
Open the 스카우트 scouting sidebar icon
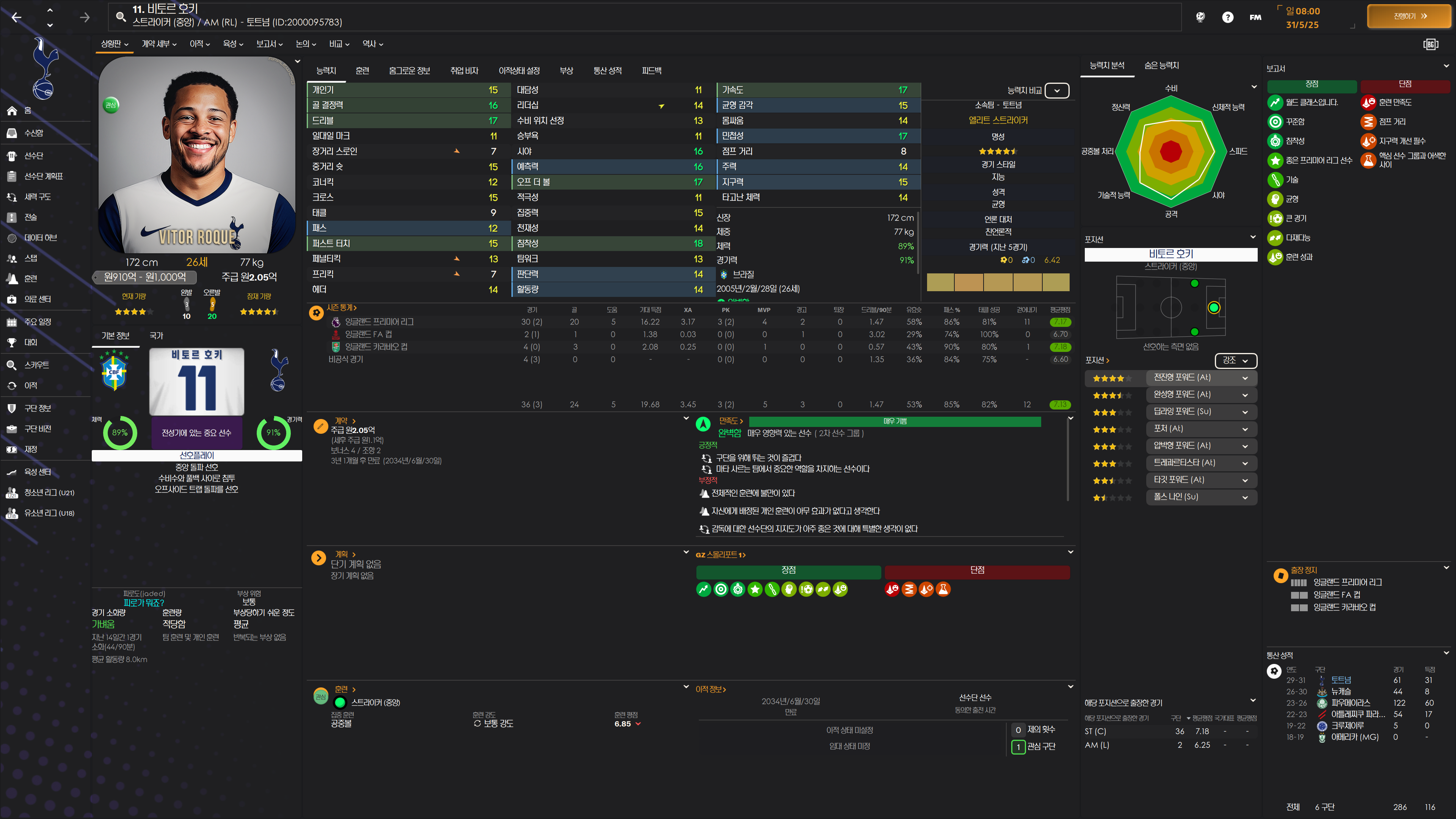12,365
